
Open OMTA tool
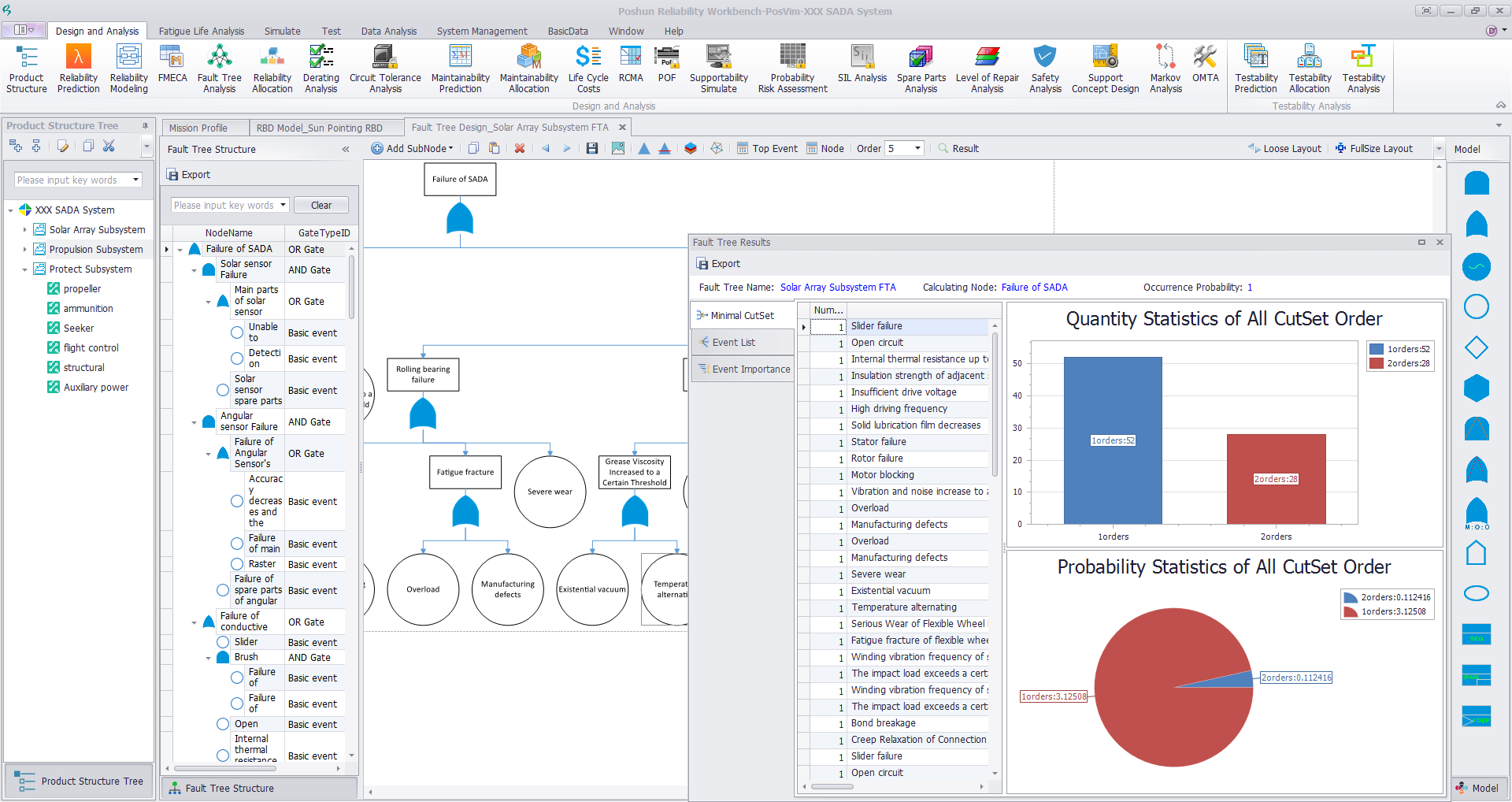(x=1206, y=65)
